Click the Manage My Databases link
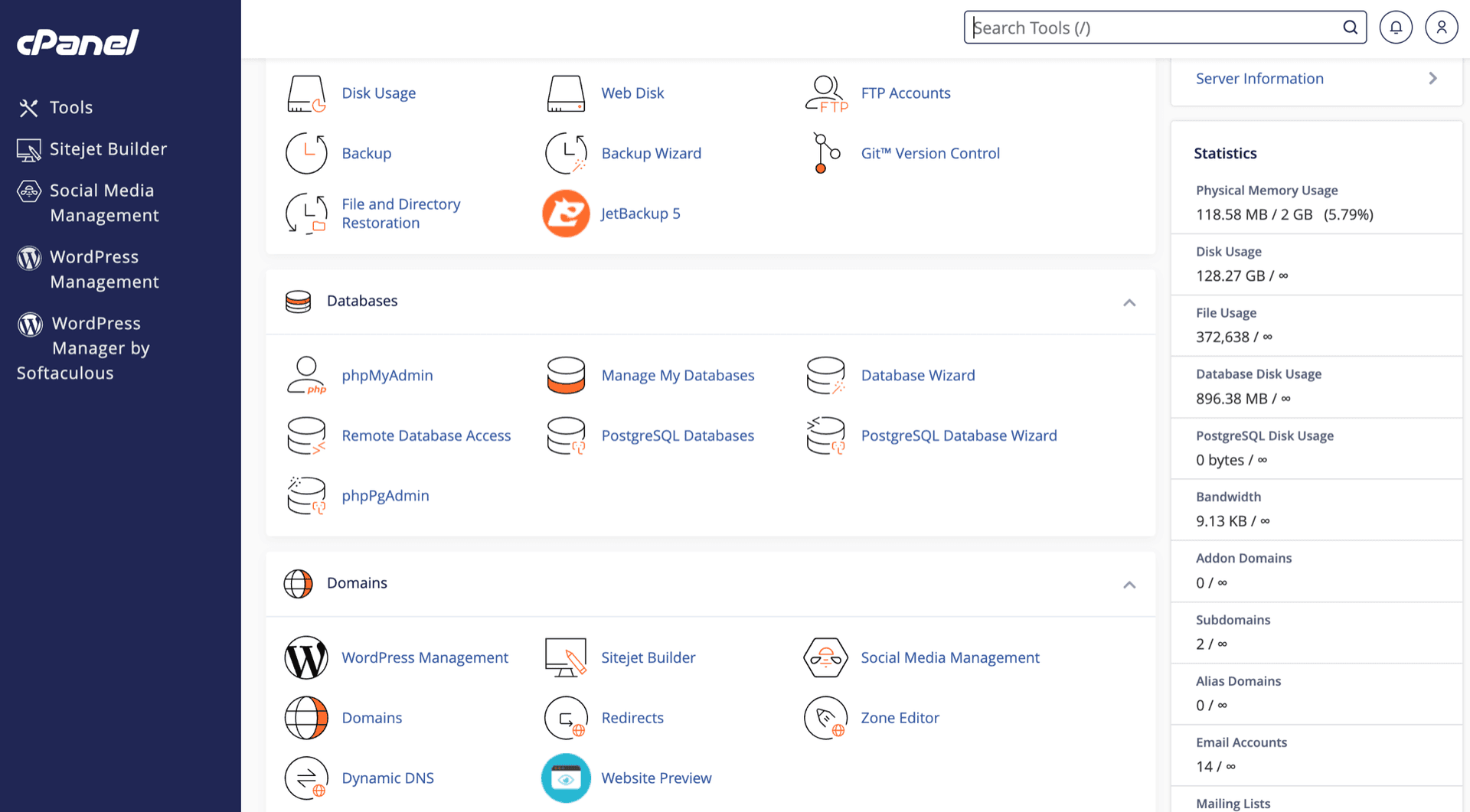This screenshot has width=1470, height=812. click(678, 375)
